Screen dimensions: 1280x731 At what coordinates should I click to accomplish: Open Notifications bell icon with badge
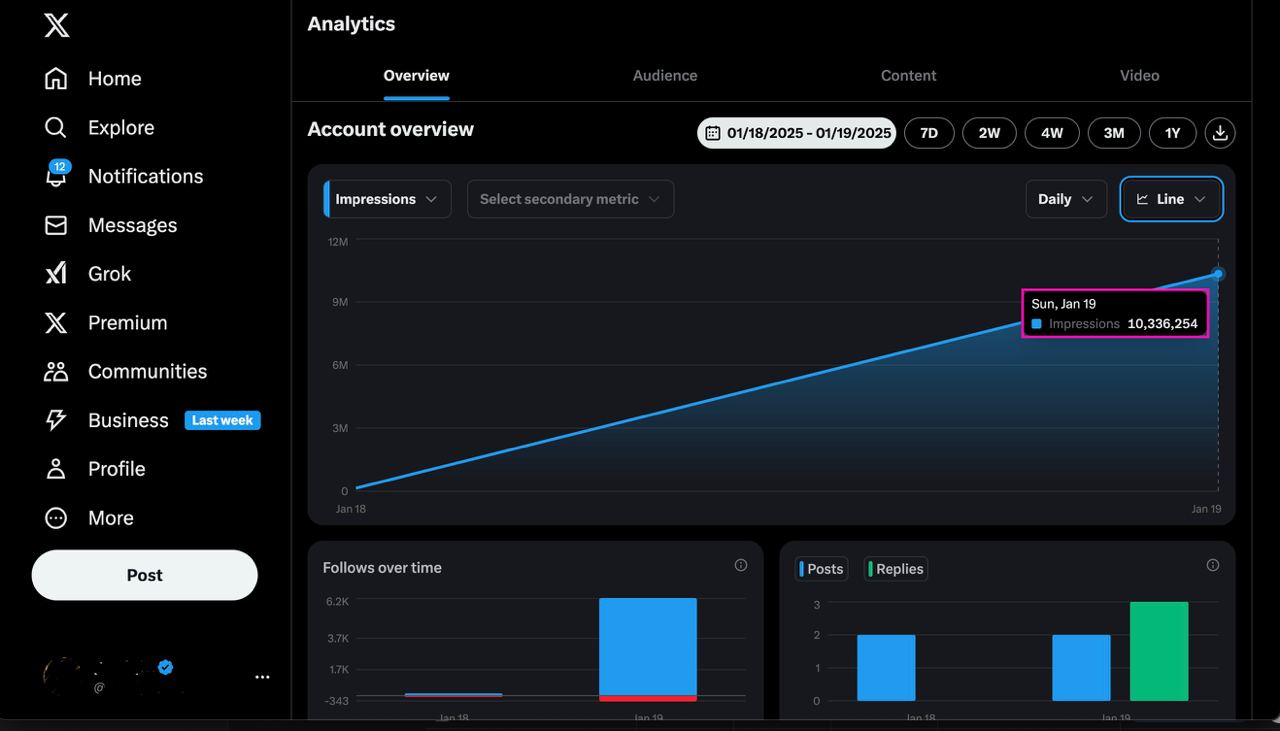click(57, 176)
